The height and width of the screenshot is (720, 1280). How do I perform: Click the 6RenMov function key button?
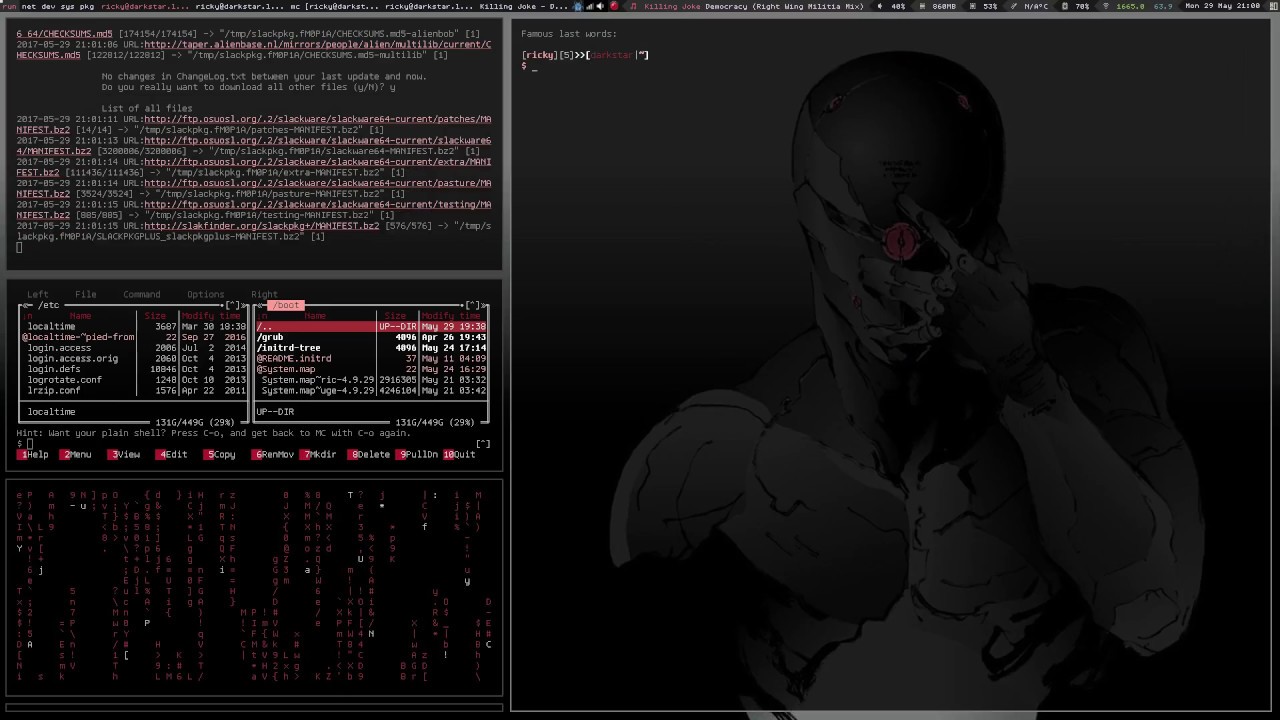pyautogui.click(x=274, y=455)
